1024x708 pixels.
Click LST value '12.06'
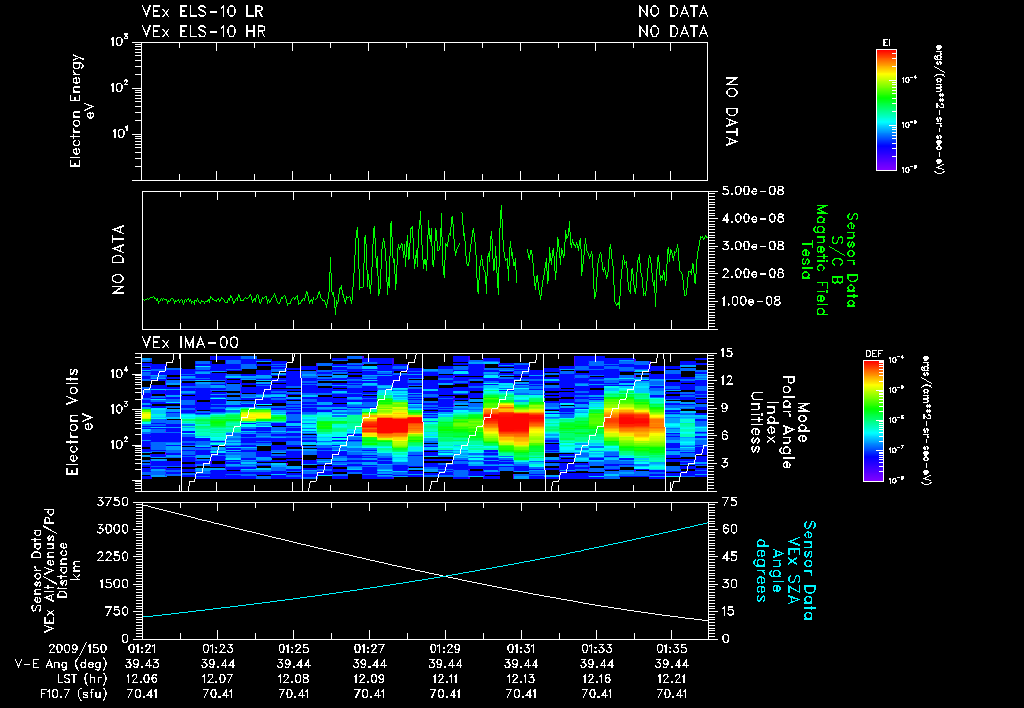click(x=142, y=679)
